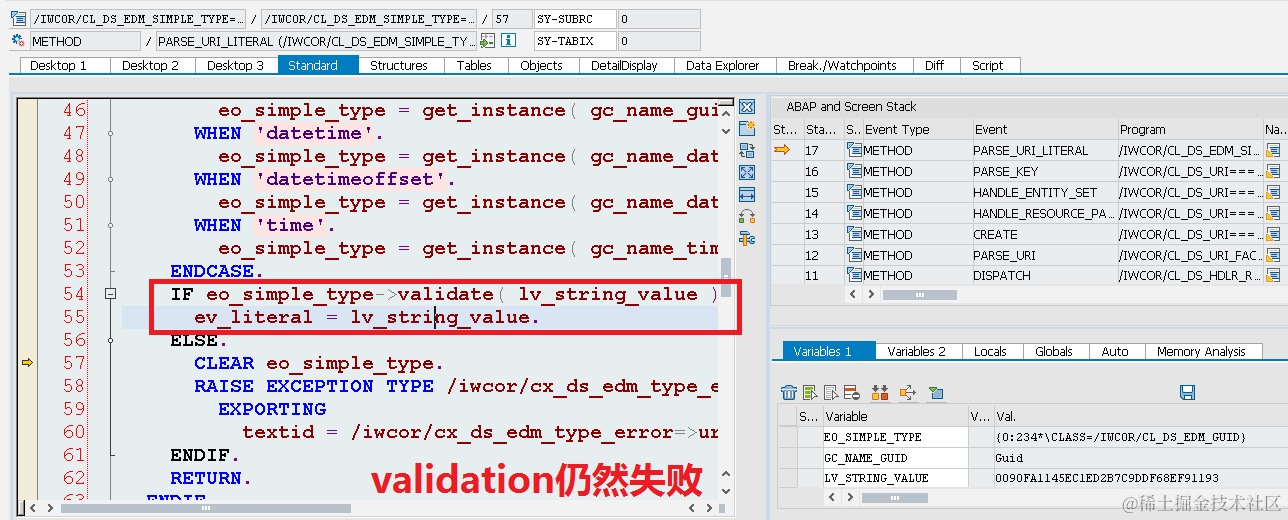Close the tool via the X icon beside source code
This screenshot has width=1288, height=520.
(747, 107)
